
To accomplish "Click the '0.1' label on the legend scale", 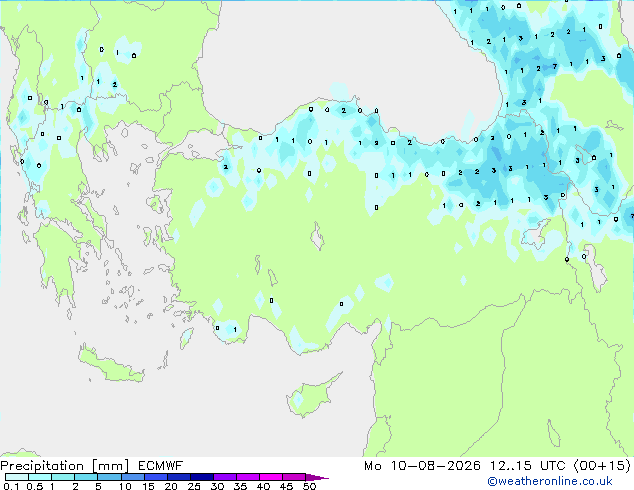I will tap(11, 486).
